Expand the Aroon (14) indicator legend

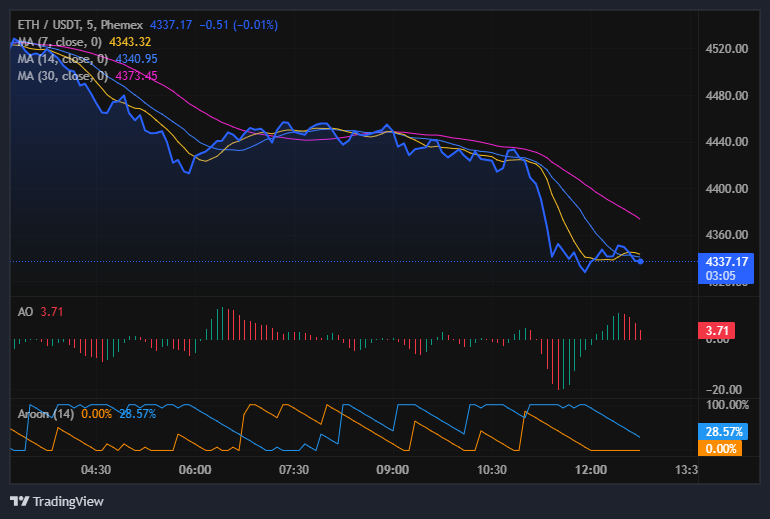click(x=46, y=413)
